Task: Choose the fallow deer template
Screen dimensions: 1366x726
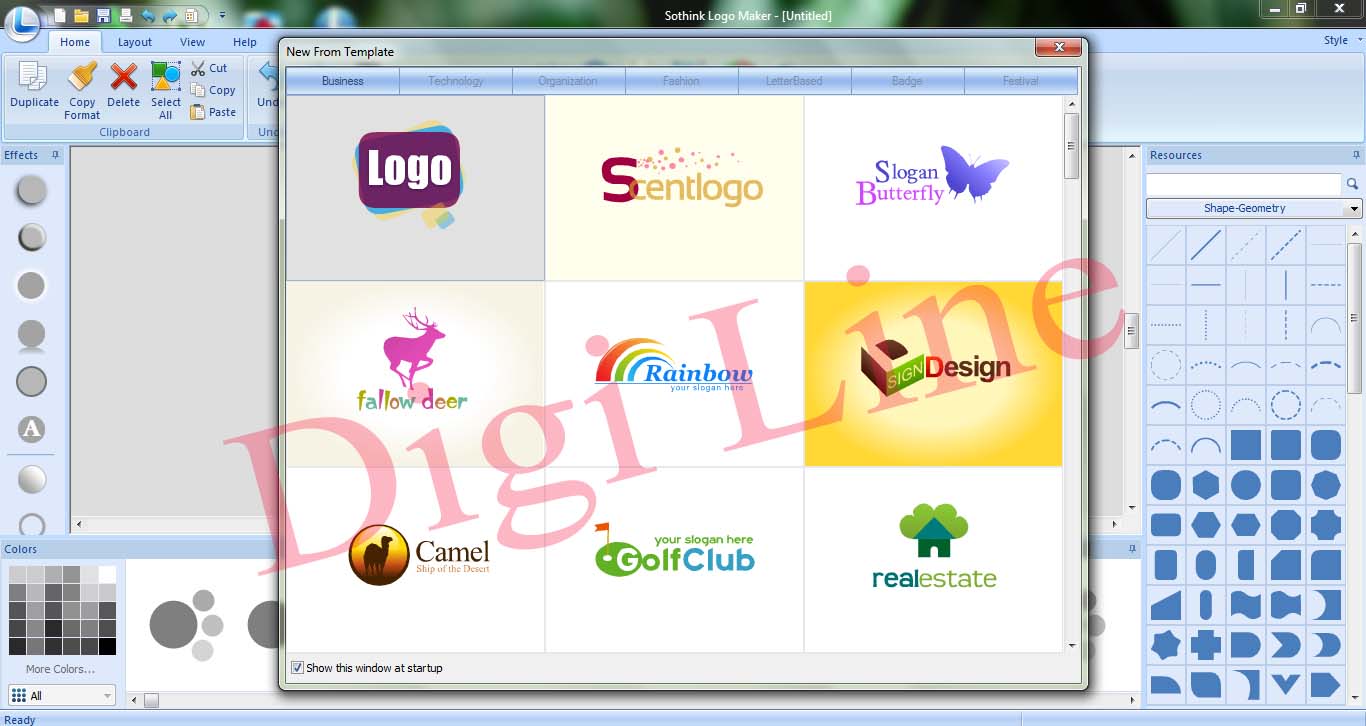Action: pos(415,374)
